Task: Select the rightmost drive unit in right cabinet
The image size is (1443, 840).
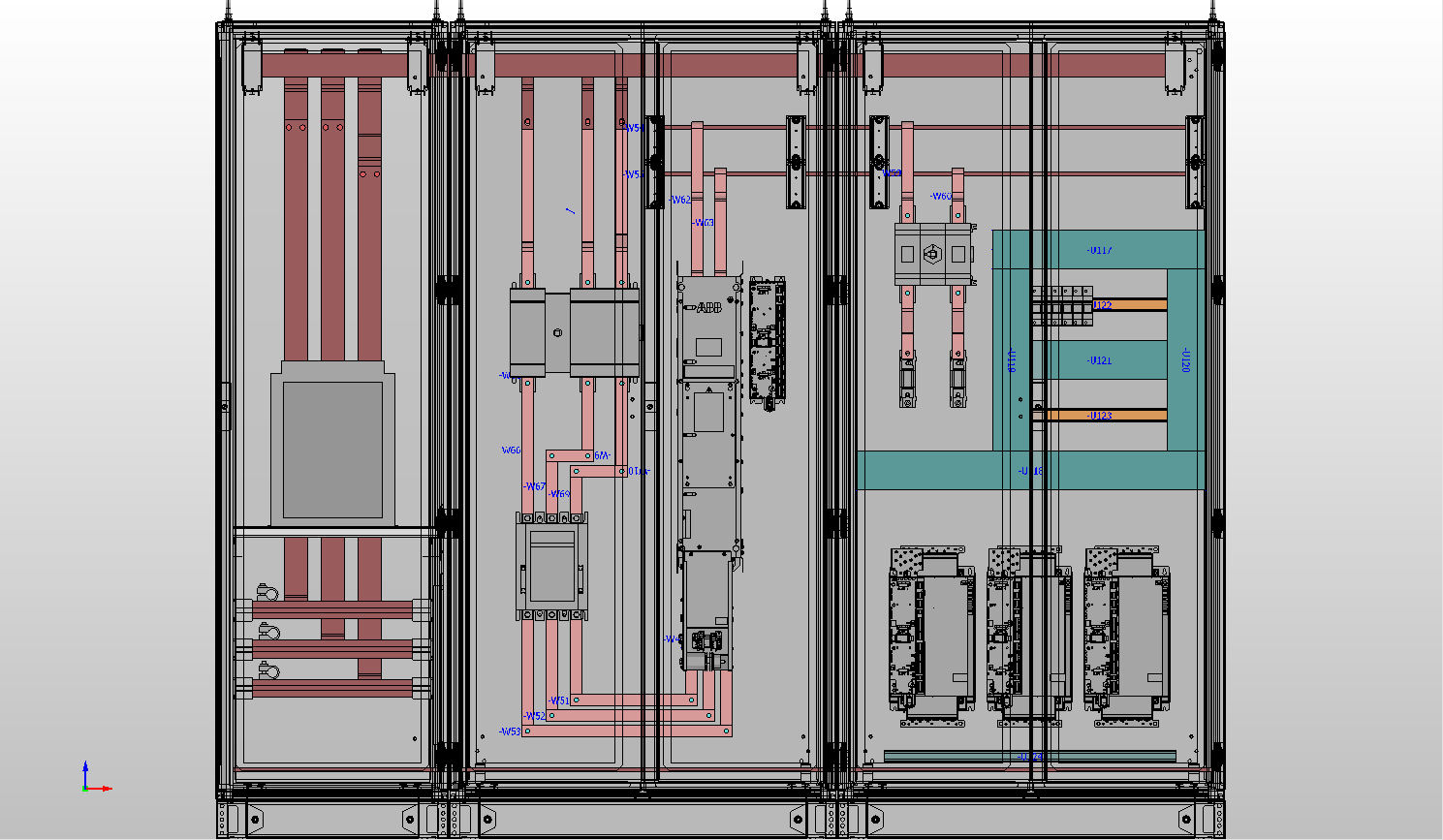Action: point(1126,636)
